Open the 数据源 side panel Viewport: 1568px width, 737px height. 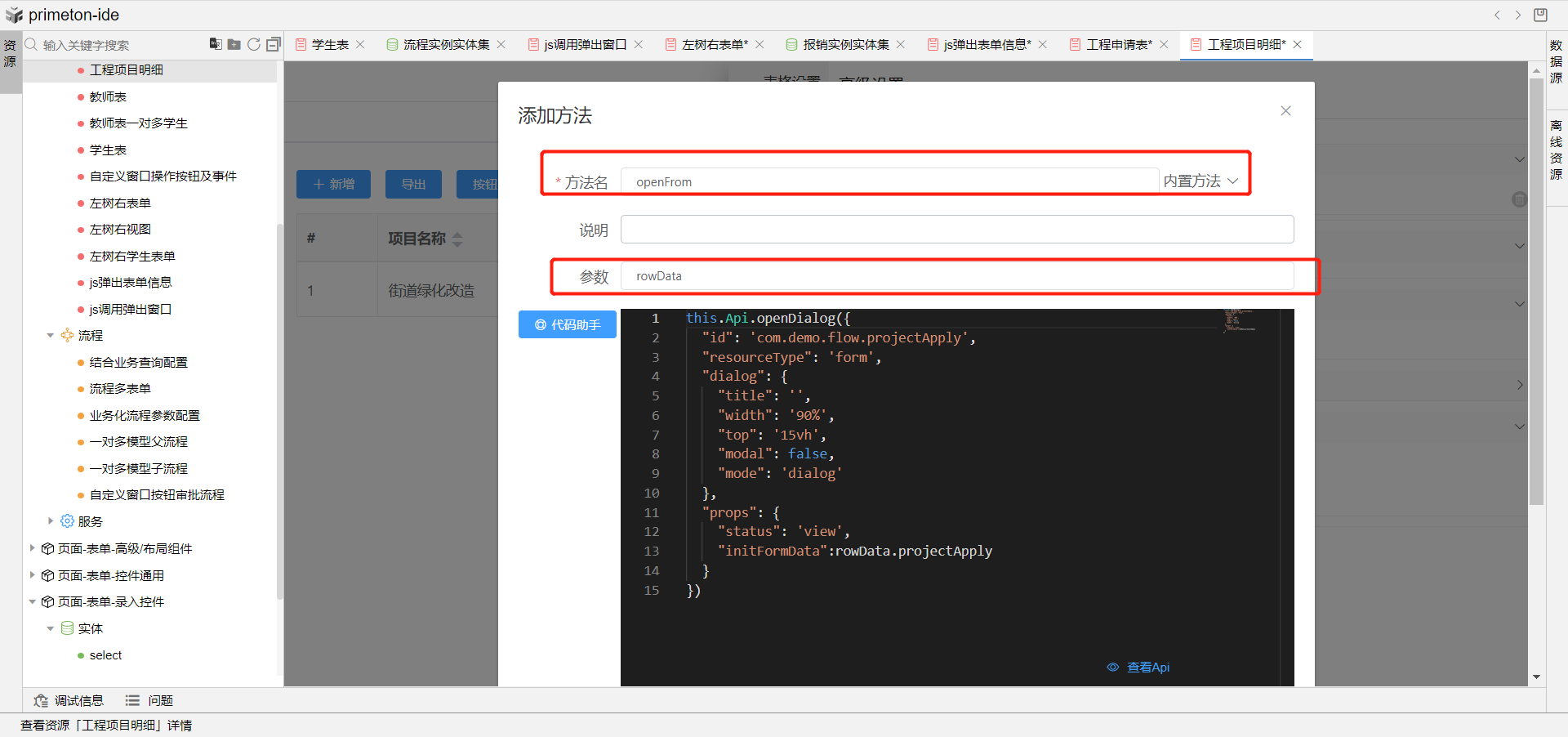point(1557,61)
